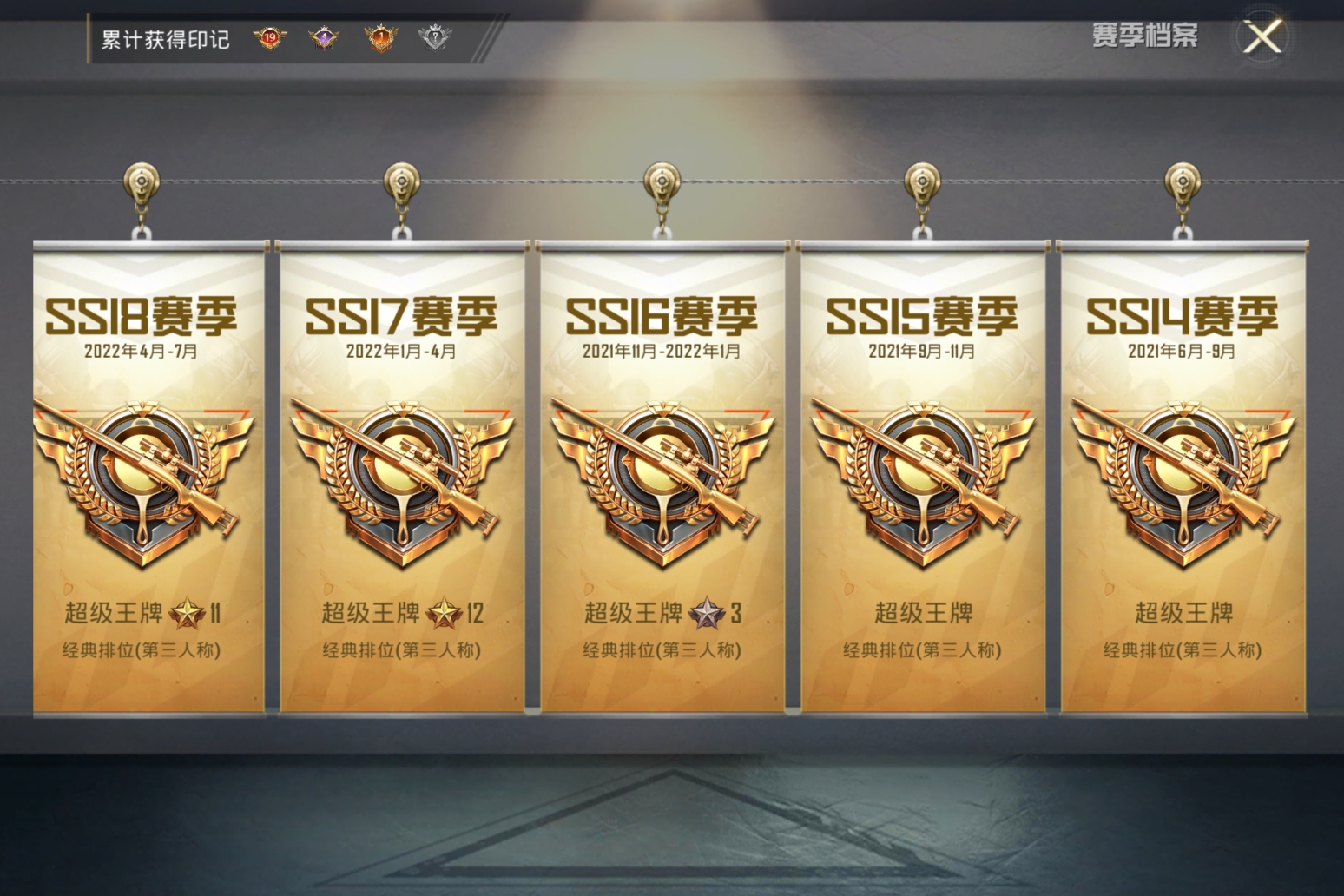Open the SS17赛季 banner
The width and height of the screenshot is (1344, 896).
pos(401,478)
